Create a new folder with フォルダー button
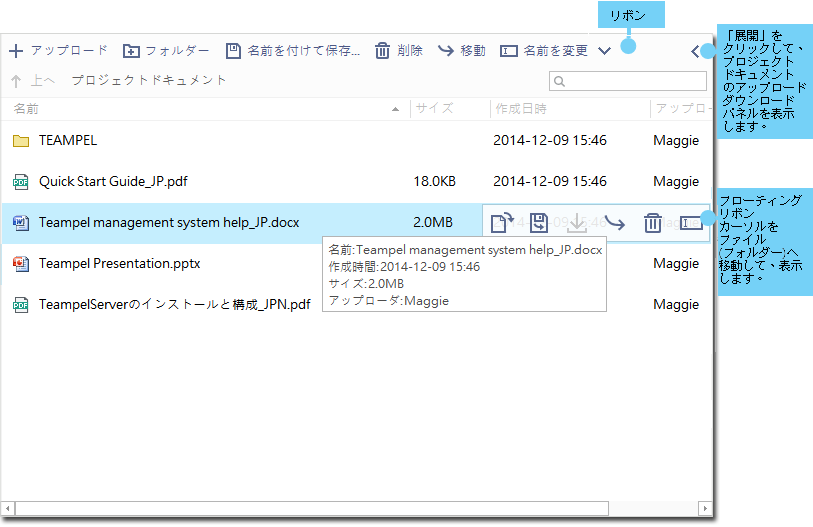 (x=166, y=50)
